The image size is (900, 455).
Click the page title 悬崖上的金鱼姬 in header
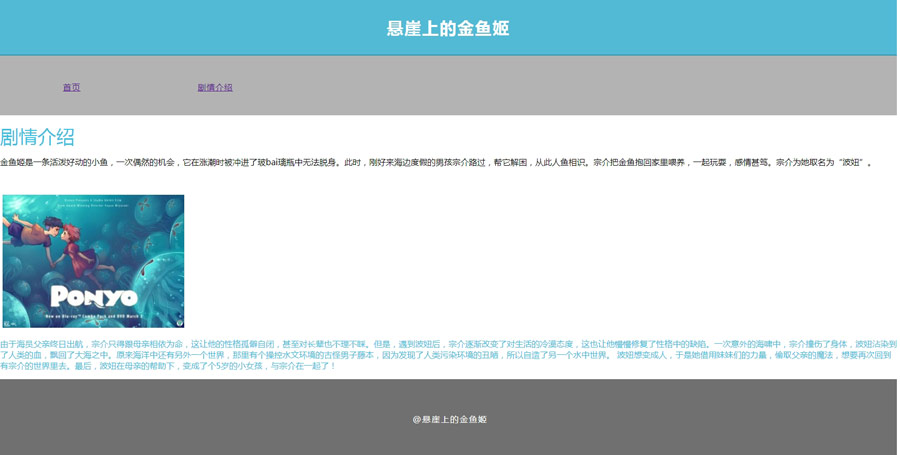click(448, 28)
